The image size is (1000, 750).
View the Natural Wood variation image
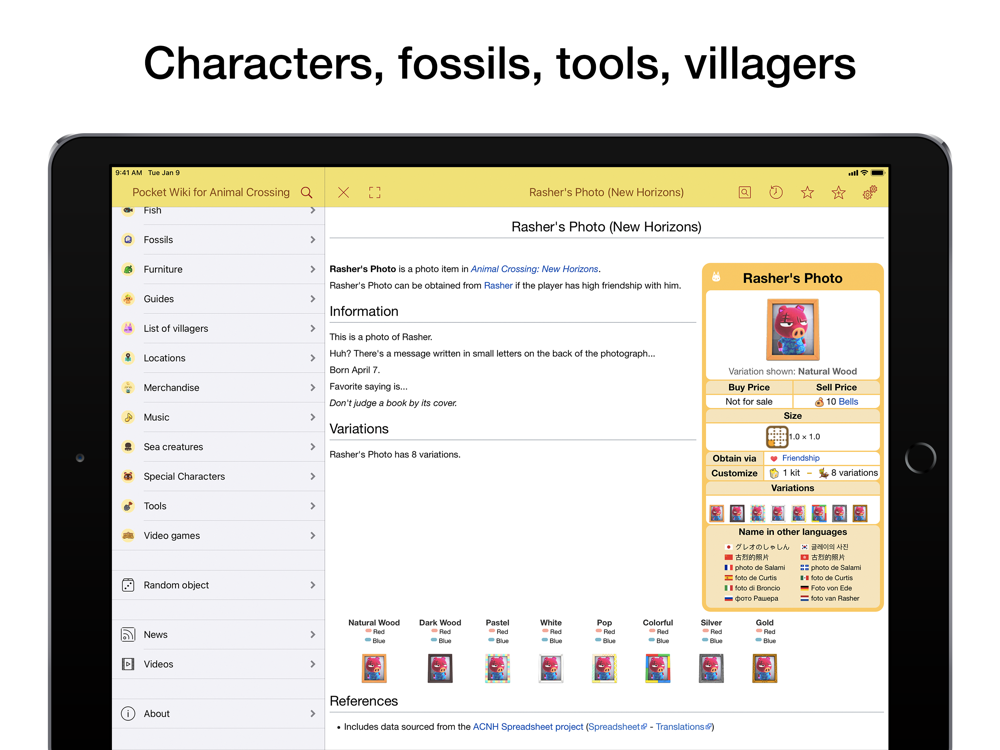tap(374, 668)
